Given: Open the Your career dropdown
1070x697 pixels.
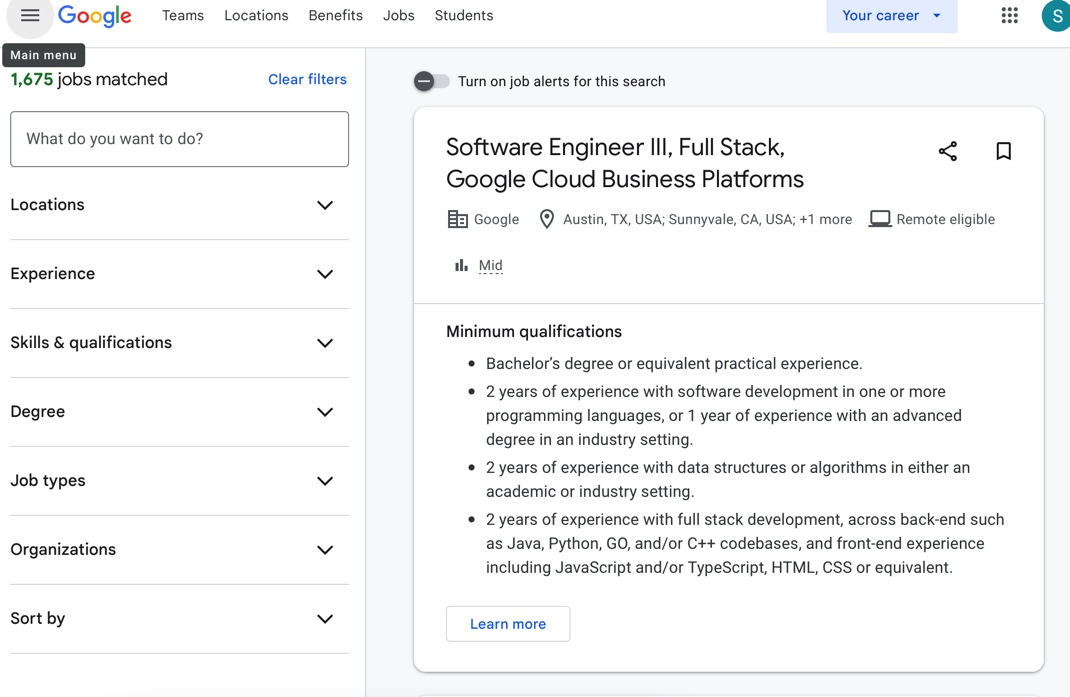Looking at the screenshot, I should point(891,16).
